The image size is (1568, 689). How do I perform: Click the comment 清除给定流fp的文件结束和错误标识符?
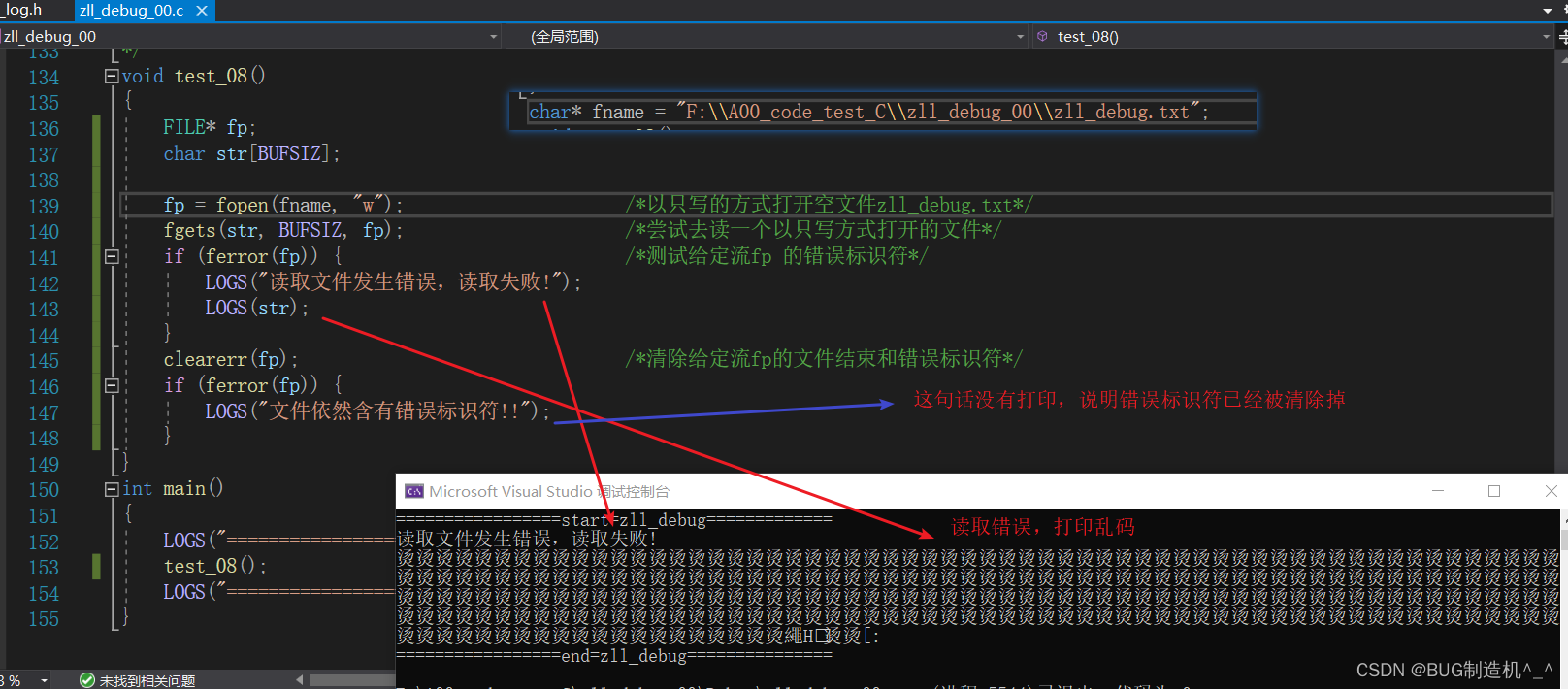[x=824, y=359]
